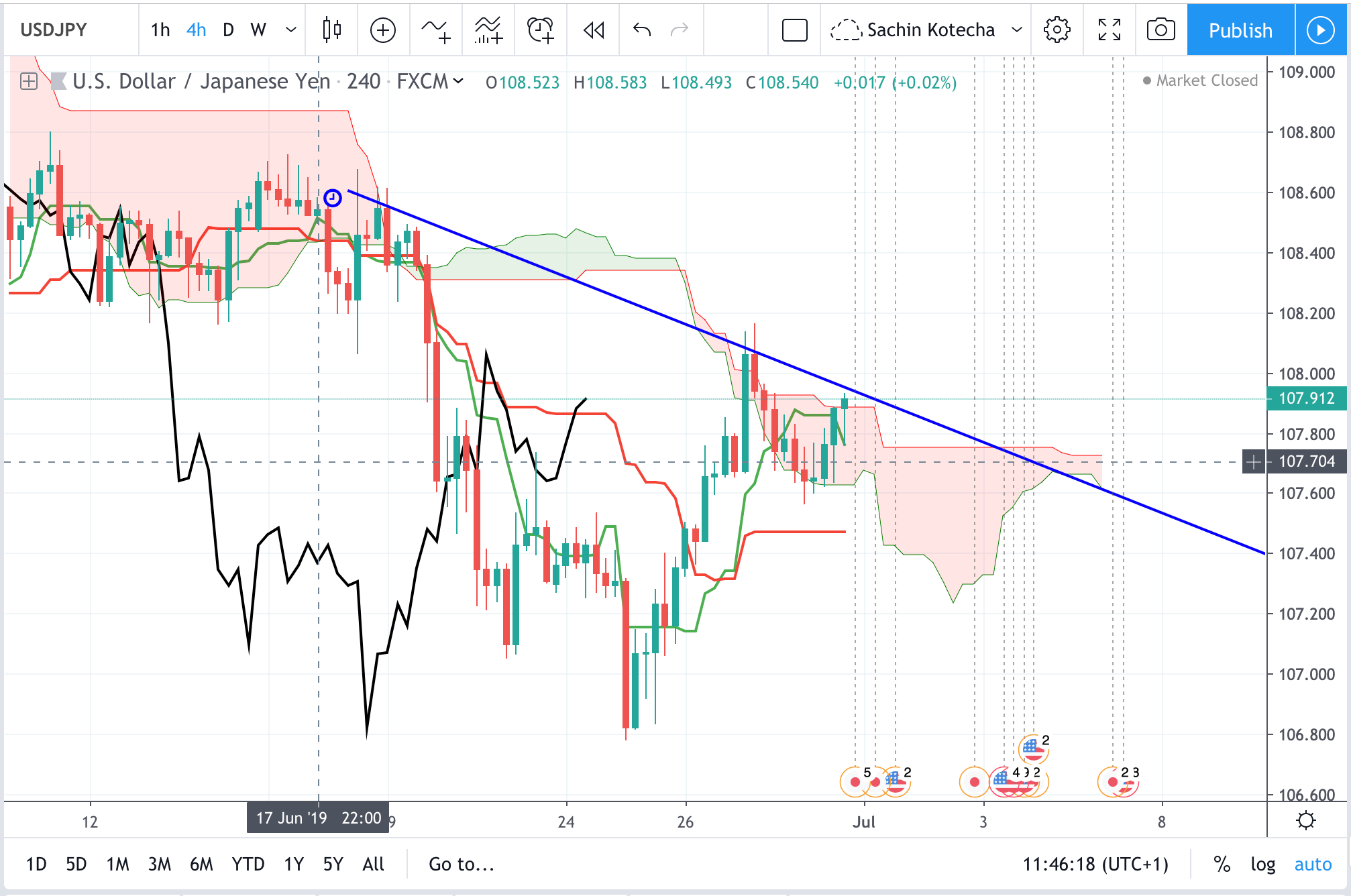Screen dimensions: 1351x896
Task: Set date range to 1M
Action: coord(118,864)
